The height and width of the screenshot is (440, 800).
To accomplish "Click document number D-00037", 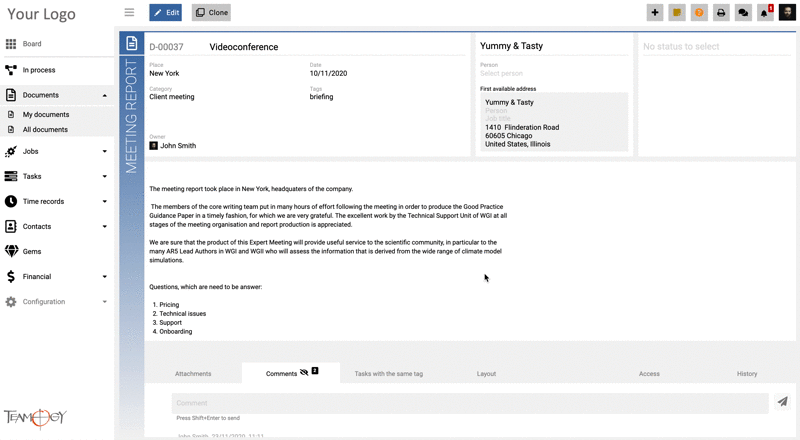I will [x=166, y=47].
